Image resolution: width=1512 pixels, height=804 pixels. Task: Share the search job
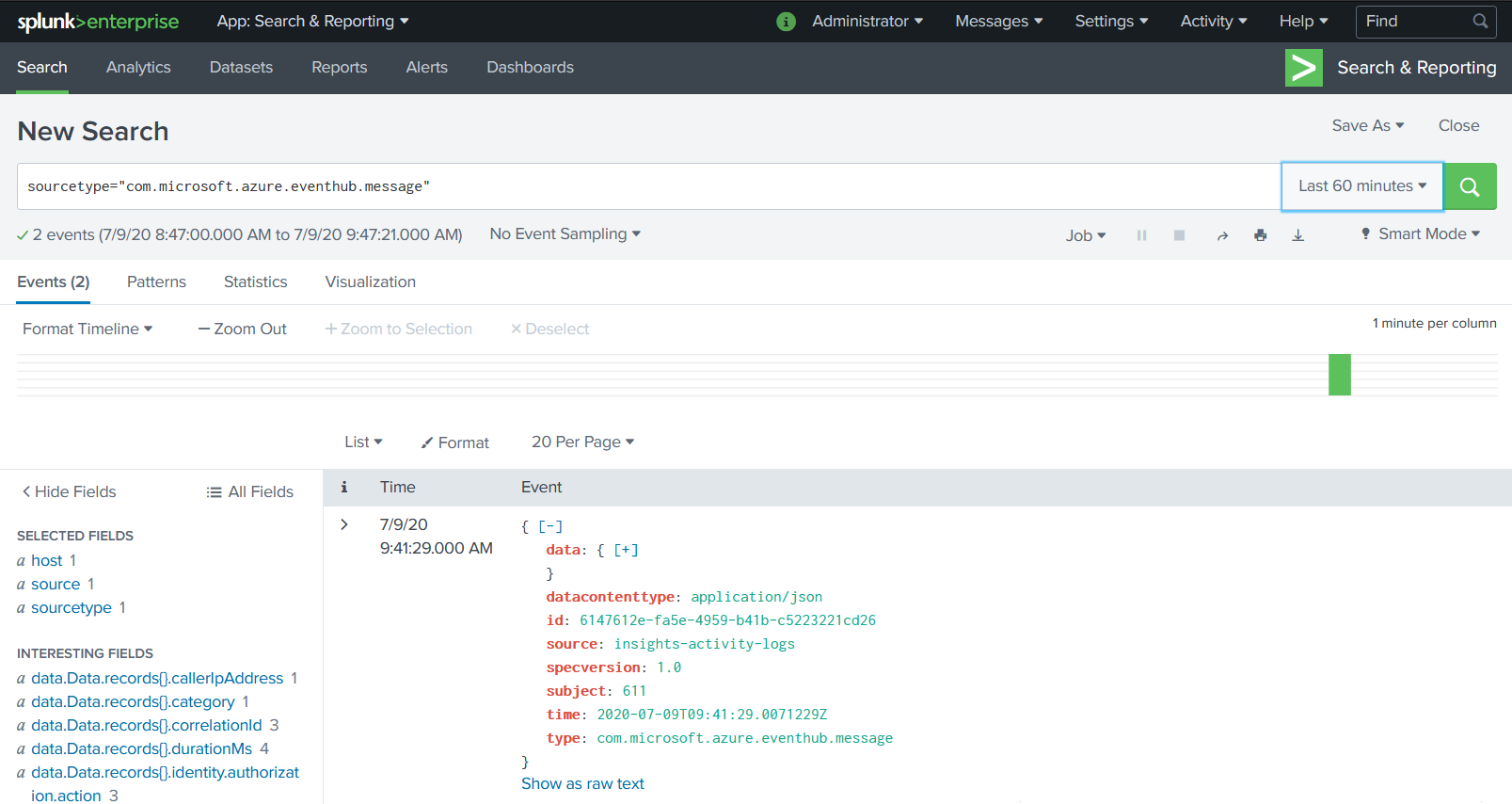pyautogui.click(x=1222, y=235)
